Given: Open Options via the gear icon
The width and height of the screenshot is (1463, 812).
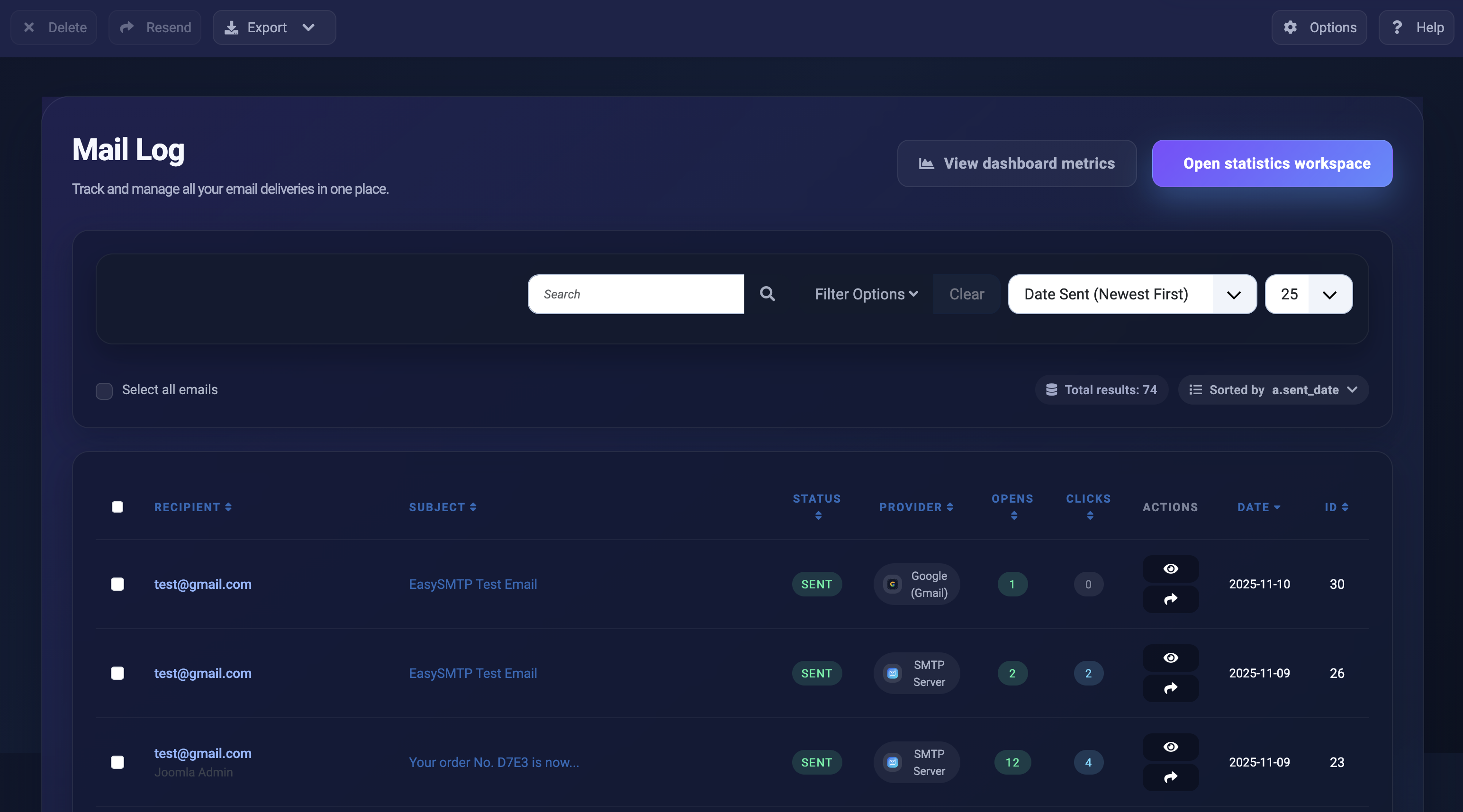Looking at the screenshot, I should tap(1291, 27).
